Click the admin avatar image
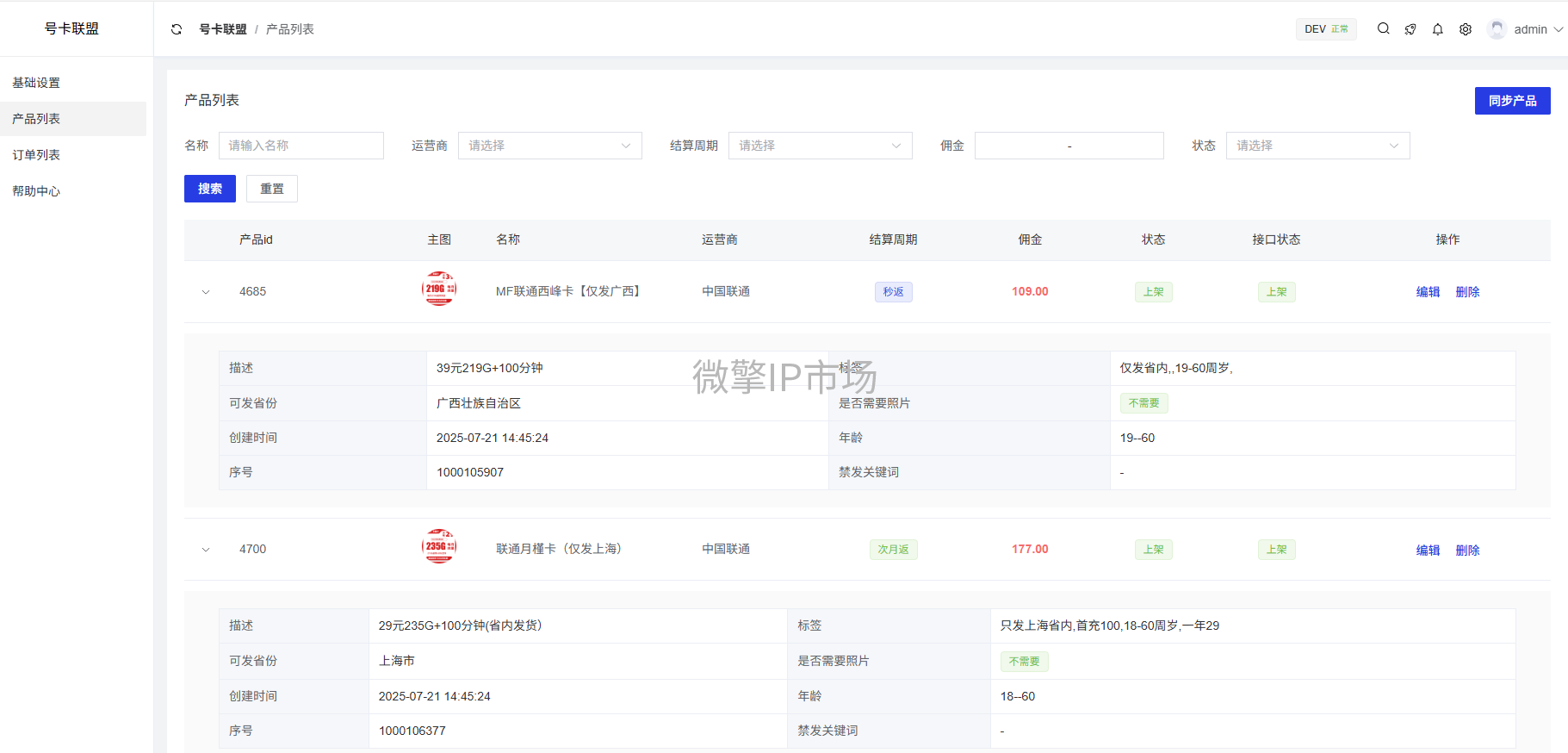The width and height of the screenshot is (1568, 753). (1497, 29)
